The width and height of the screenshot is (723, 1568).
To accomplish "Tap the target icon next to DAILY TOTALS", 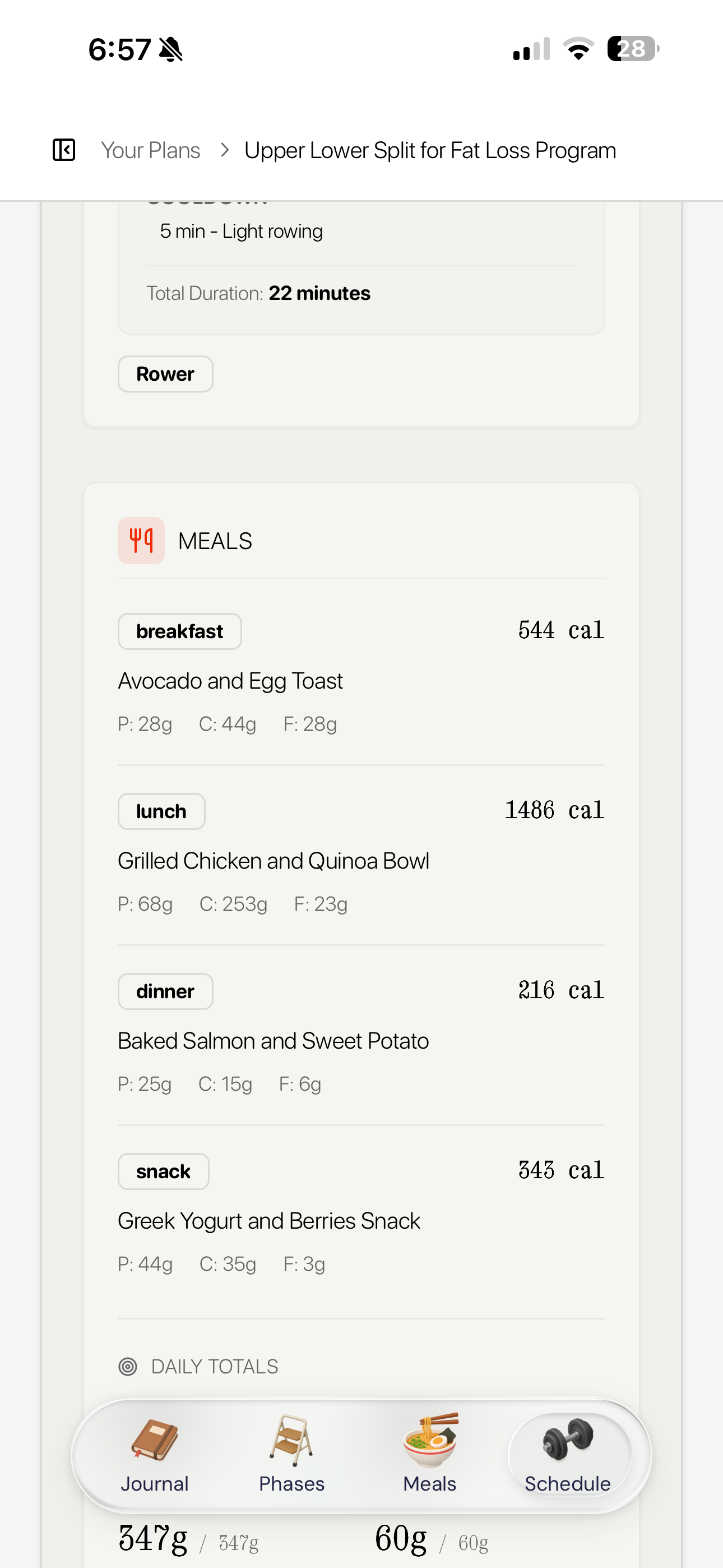I will 128,1366.
